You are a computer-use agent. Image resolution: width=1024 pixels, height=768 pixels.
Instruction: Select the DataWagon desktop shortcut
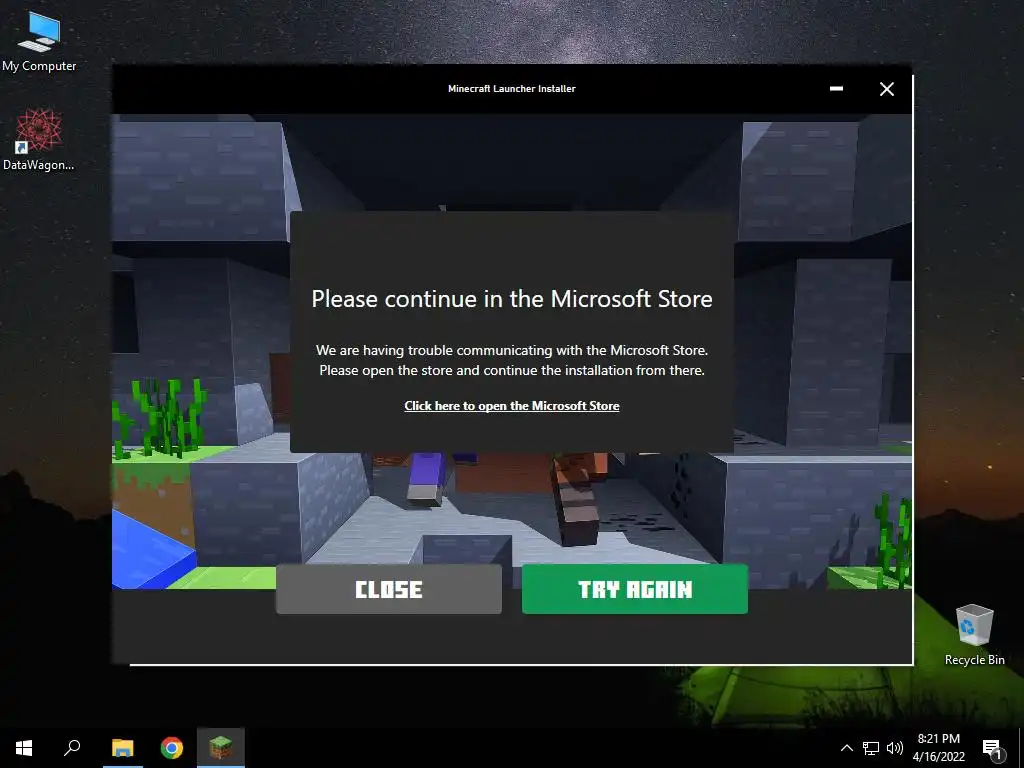(x=39, y=140)
